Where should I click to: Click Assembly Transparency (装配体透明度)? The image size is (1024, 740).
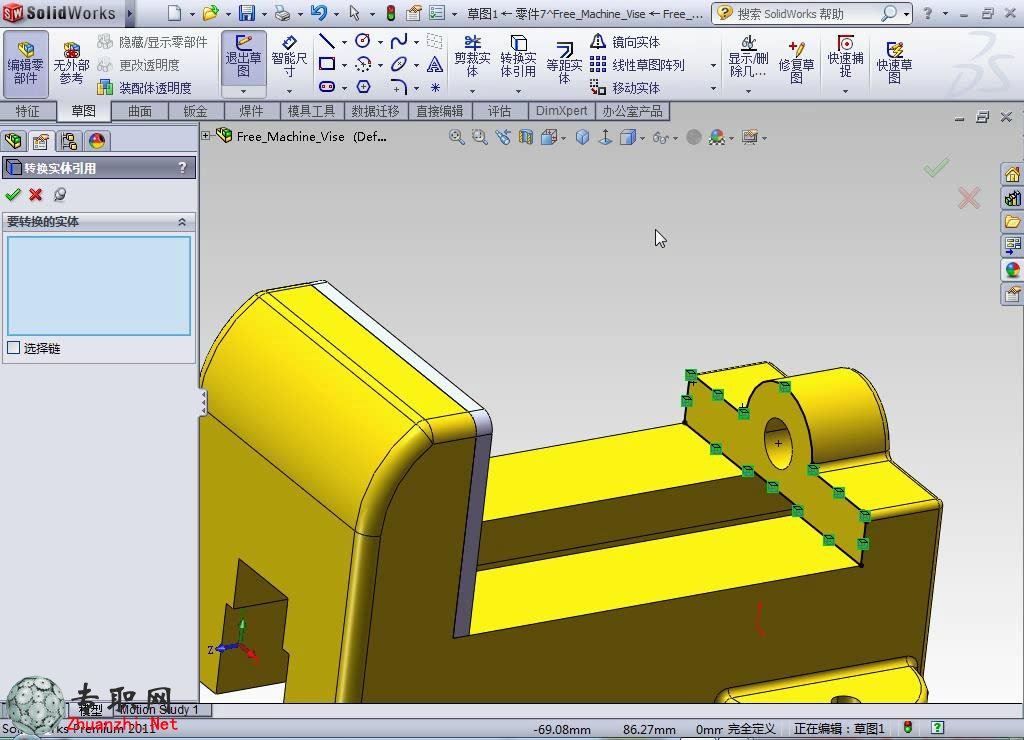144,88
